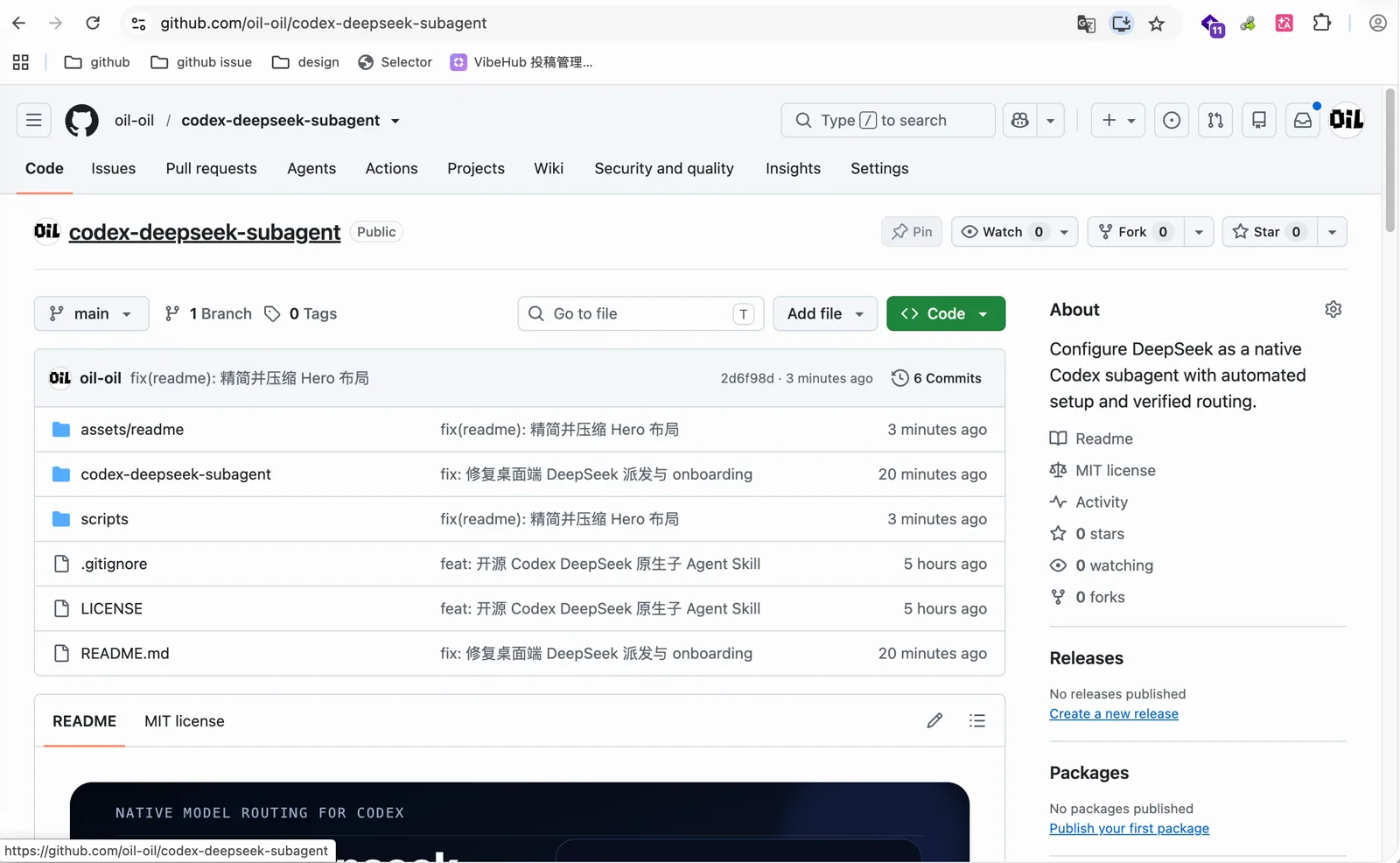The width and height of the screenshot is (1400, 863).
Task: Open the scripts folder
Action: (x=104, y=519)
